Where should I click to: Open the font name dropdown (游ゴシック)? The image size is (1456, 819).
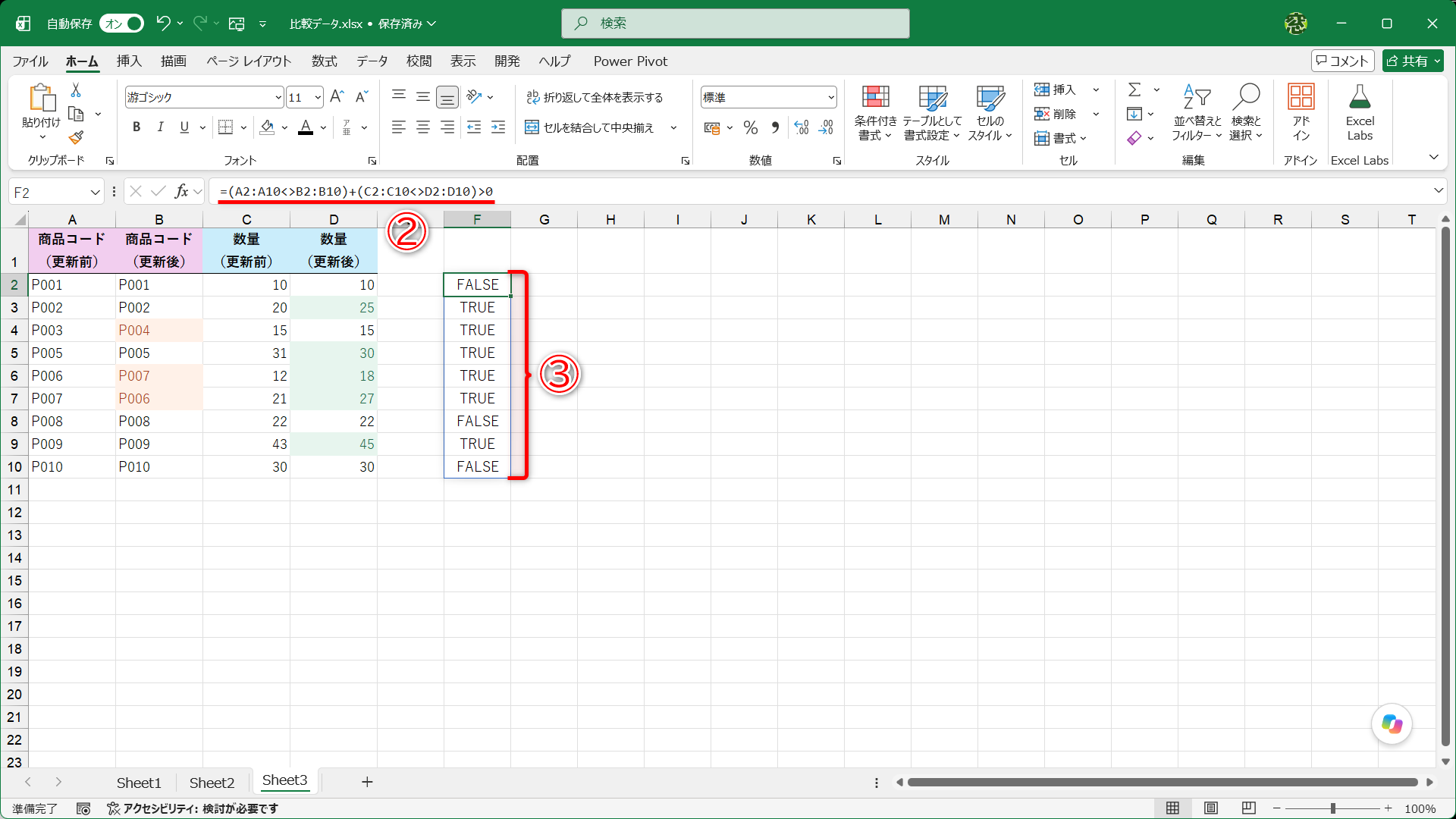point(278,97)
